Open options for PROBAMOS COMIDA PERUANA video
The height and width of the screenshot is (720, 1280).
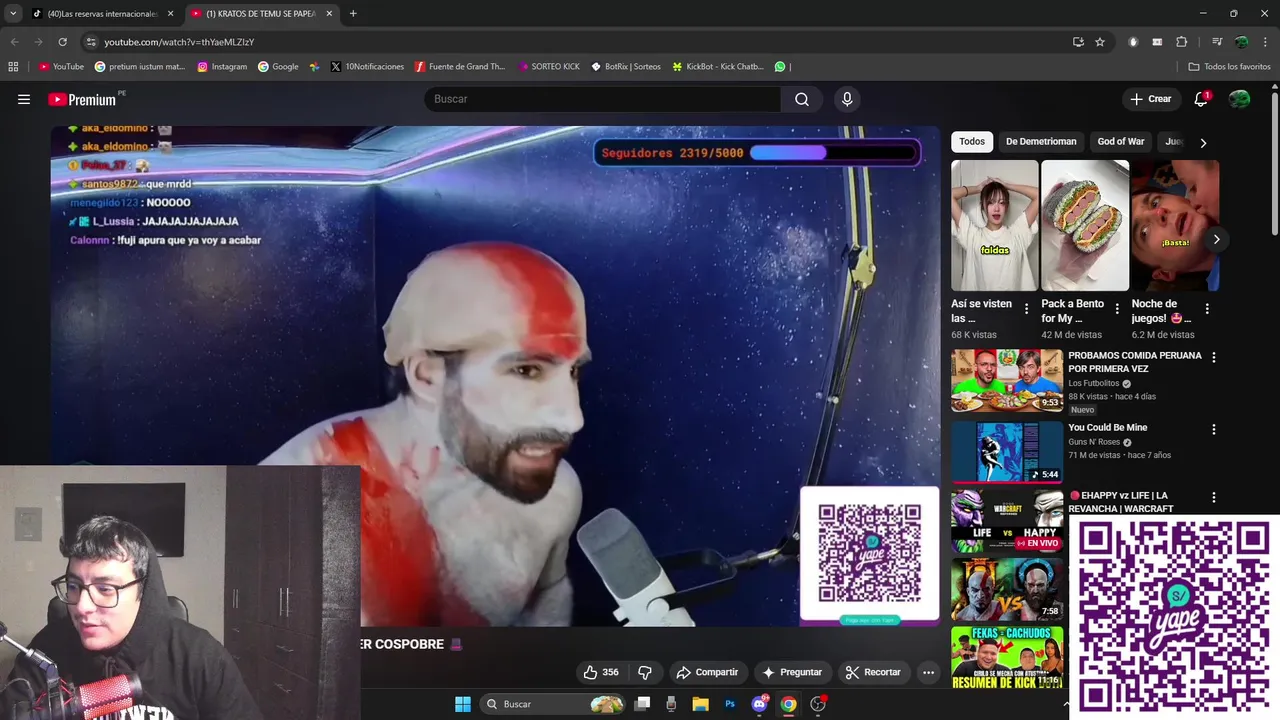pos(1214,357)
